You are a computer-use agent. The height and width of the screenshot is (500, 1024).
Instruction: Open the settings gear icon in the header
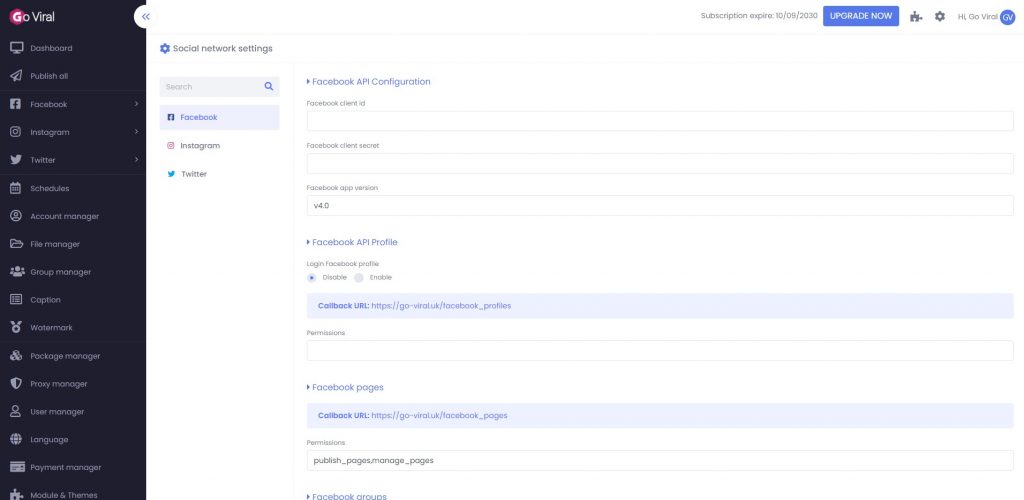tap(940, 16)
